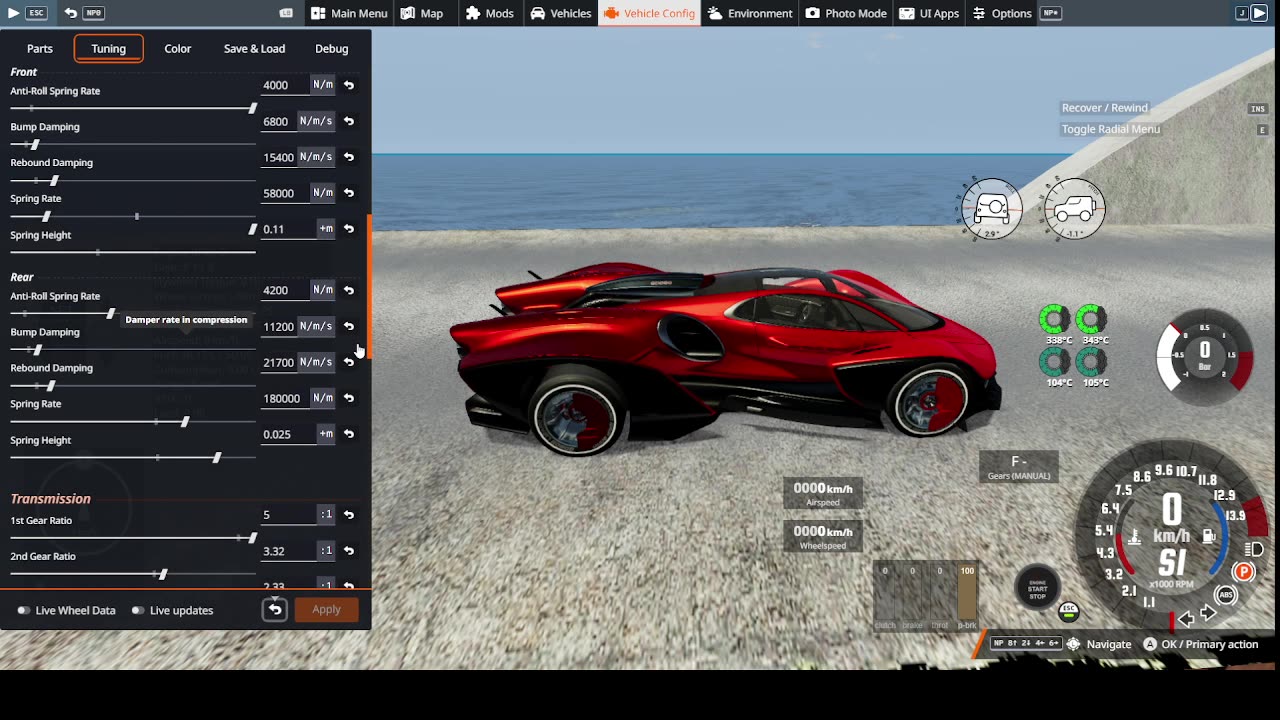Click the orange parking brake indicator
This screenshot has width=1280, height=720.
pyautogui.click(x=1243, y=572)
